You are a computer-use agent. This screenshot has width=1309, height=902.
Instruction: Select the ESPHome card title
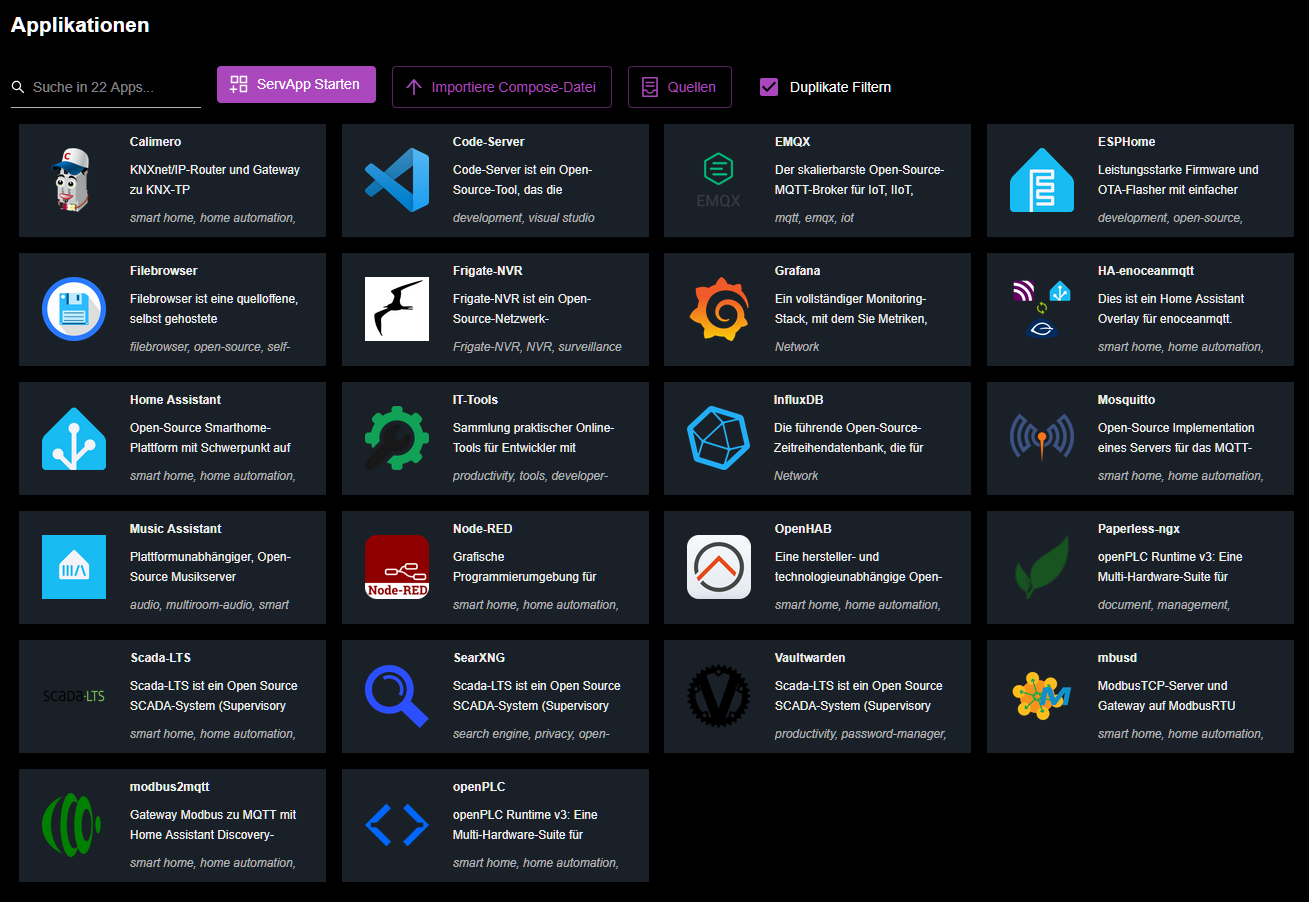click(1127, 142)
